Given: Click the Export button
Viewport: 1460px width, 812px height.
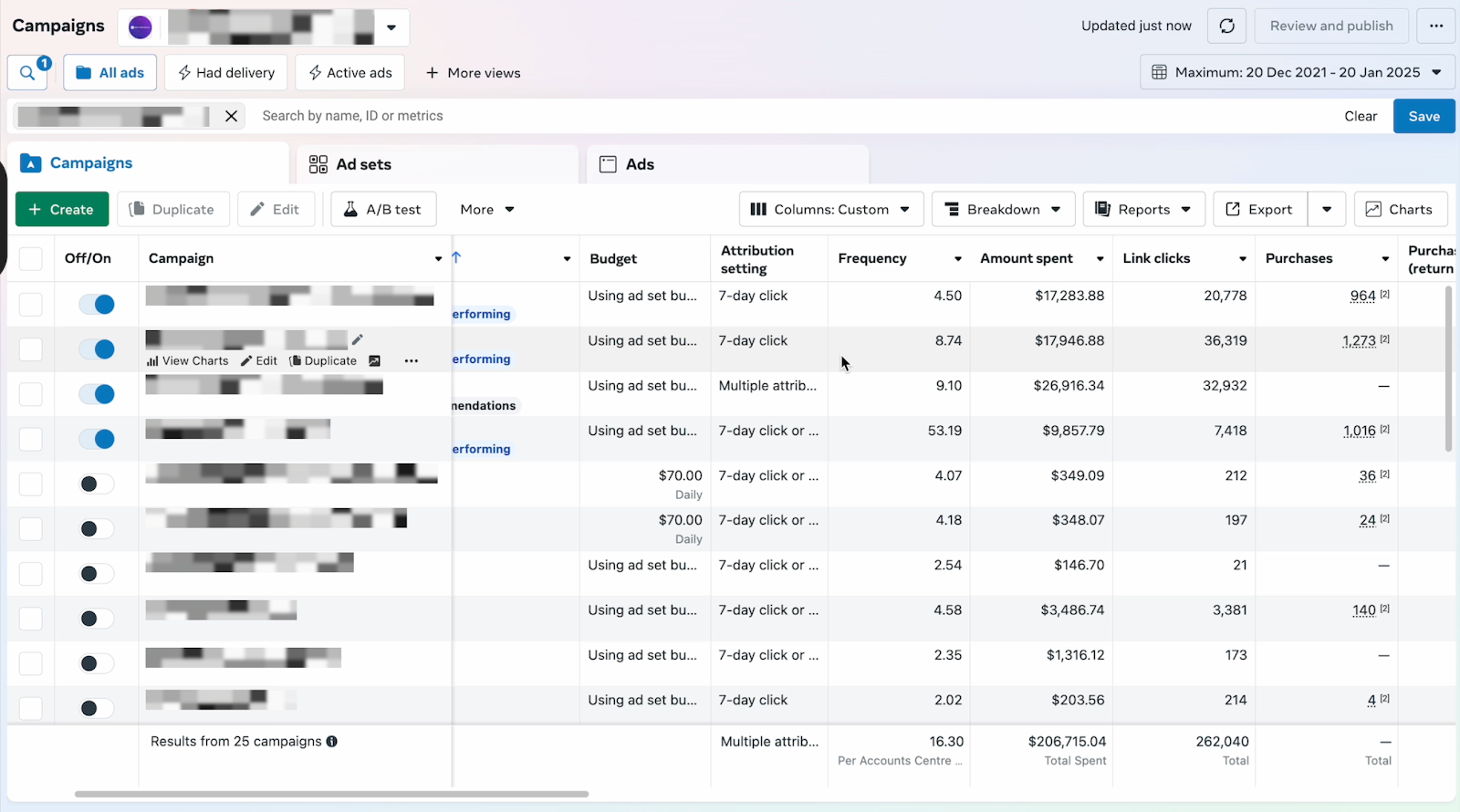Looking at the screenshot, I should 1260,209.
